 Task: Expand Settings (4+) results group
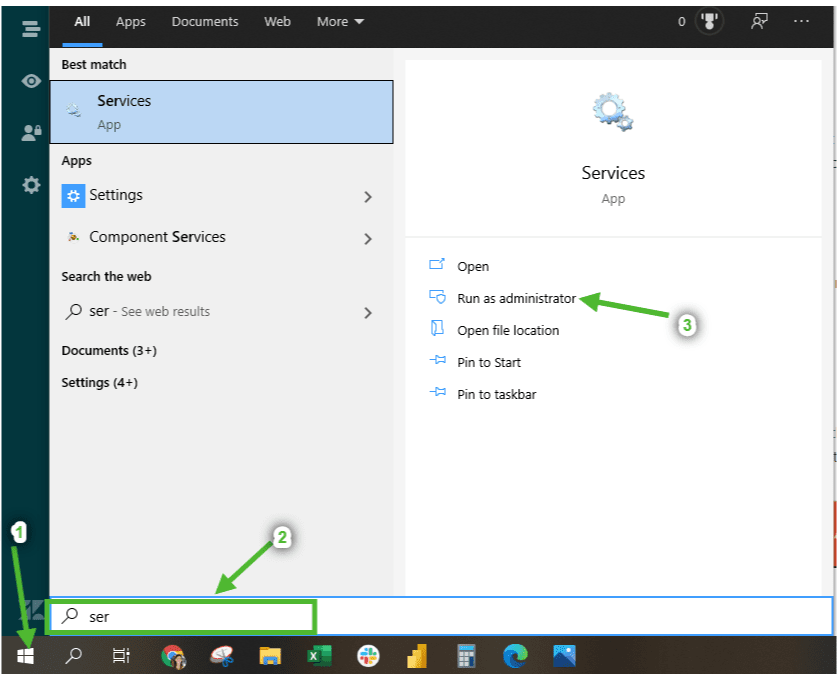click(99, 383)
